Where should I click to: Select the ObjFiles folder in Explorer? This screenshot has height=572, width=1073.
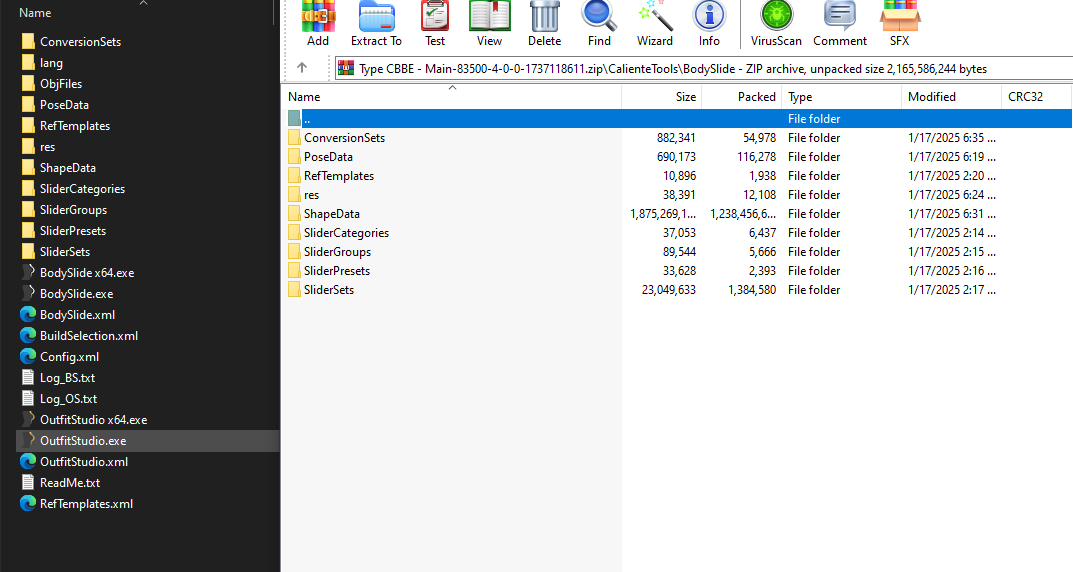(61, 83)
